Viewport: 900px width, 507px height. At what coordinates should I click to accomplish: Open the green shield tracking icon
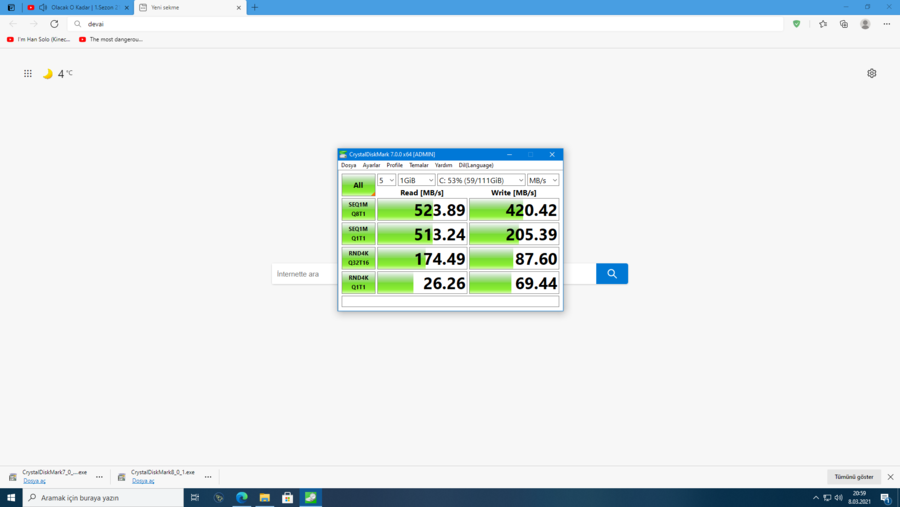pos(796,24)
